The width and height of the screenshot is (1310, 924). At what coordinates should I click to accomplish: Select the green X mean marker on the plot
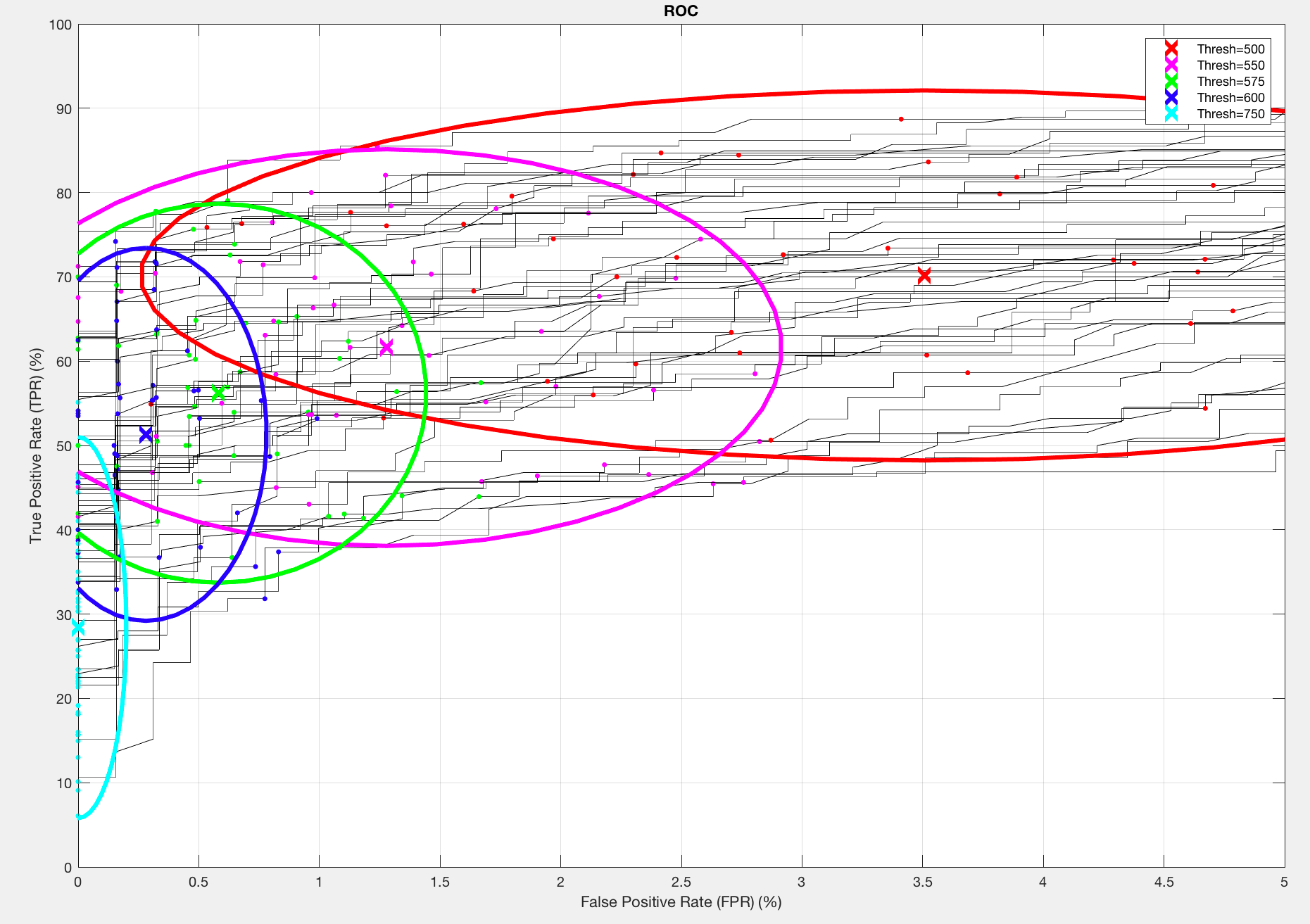(218, 393)
